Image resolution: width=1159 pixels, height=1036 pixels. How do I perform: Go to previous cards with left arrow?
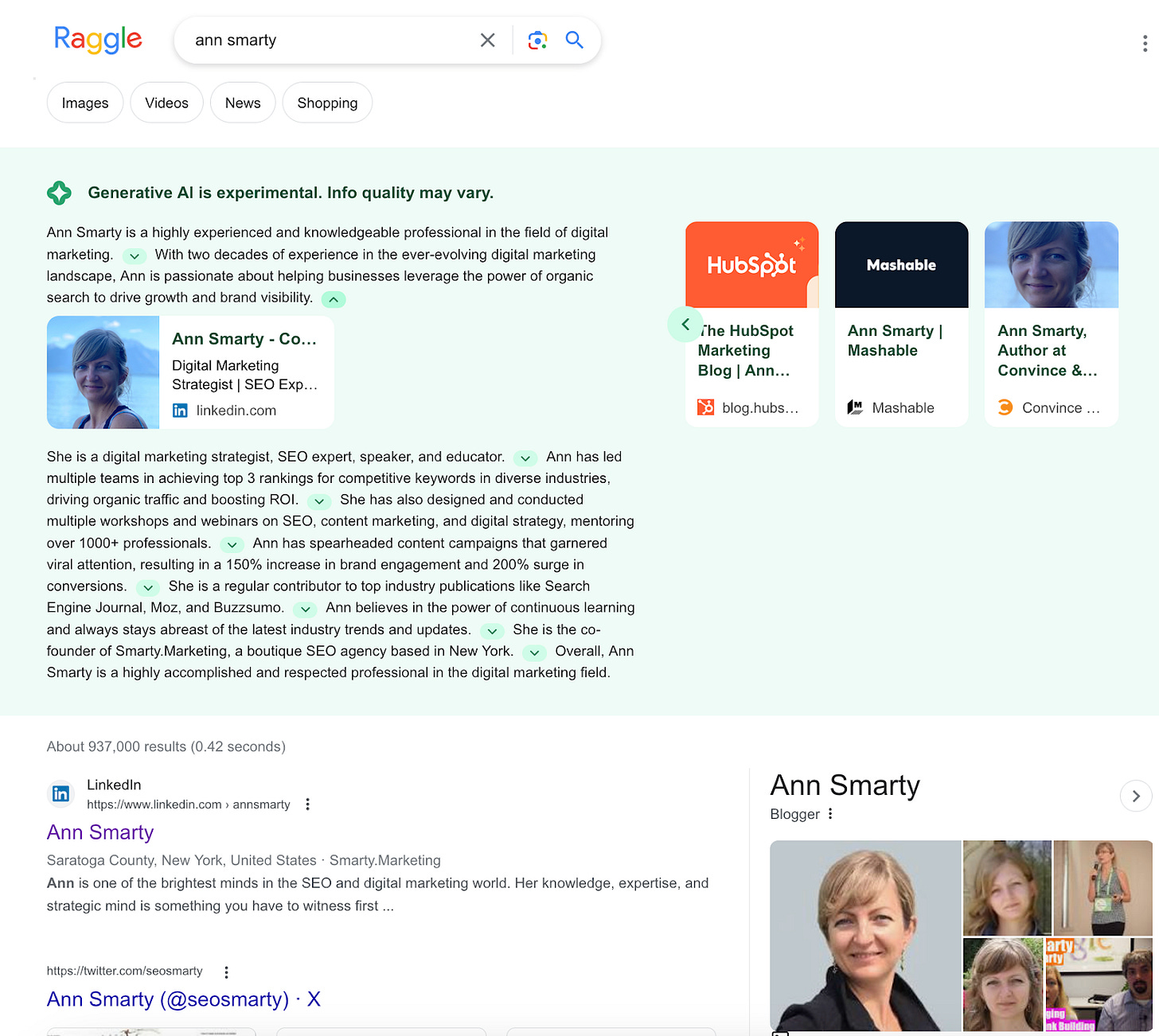pos(685,324)
